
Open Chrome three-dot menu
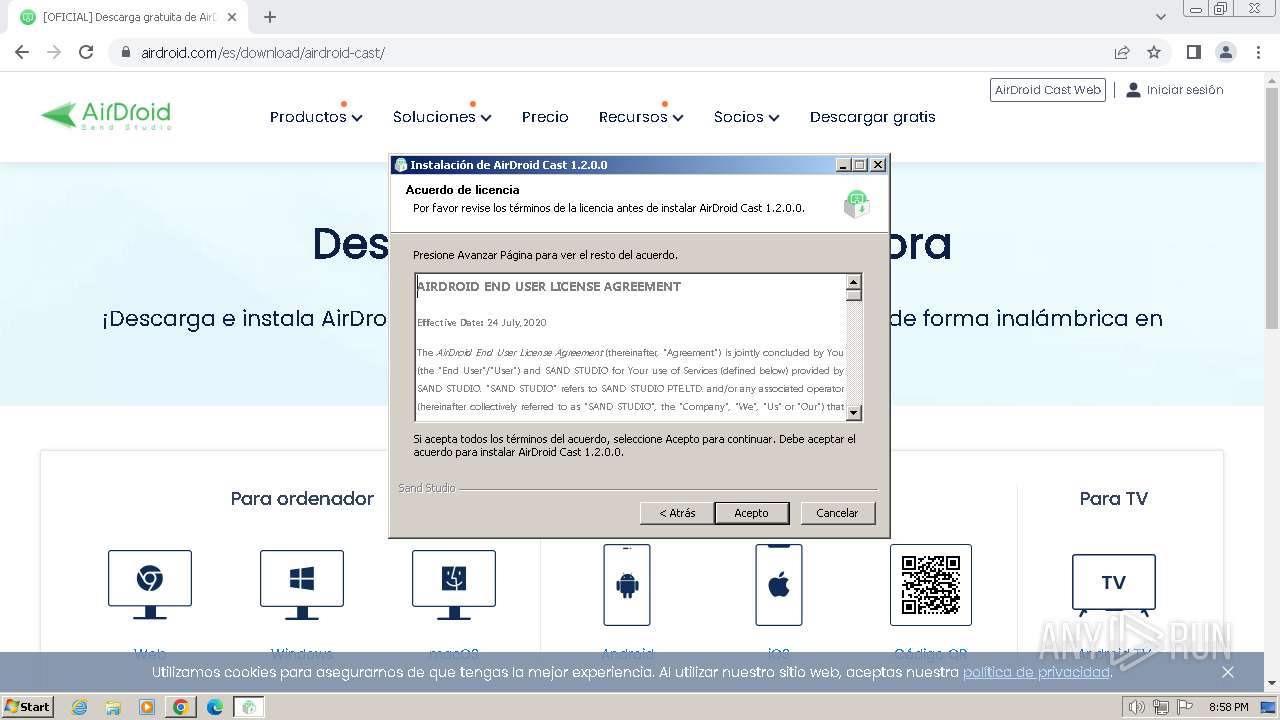[1258, 52]
